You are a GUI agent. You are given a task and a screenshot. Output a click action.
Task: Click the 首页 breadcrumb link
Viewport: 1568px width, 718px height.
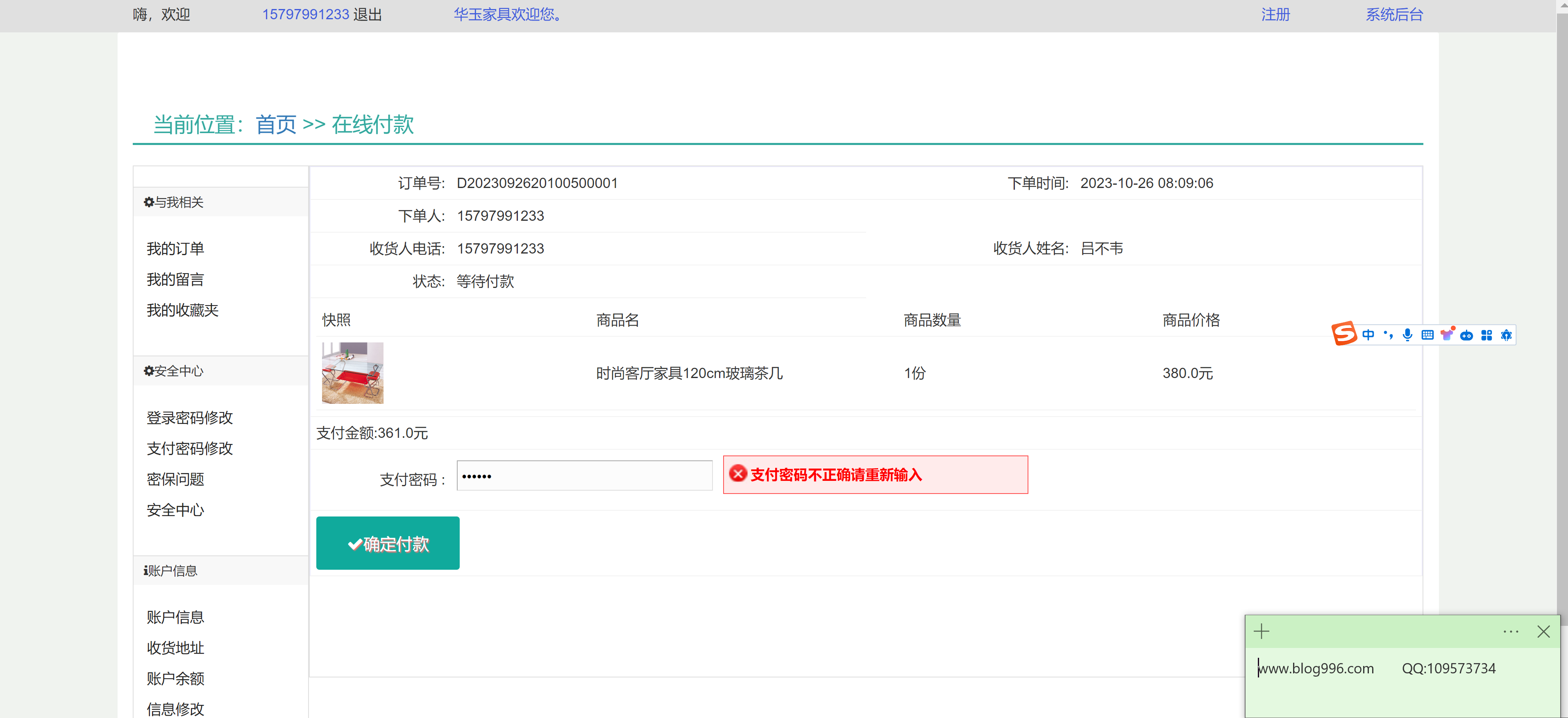pyautogui.click(x=276, y=125)
